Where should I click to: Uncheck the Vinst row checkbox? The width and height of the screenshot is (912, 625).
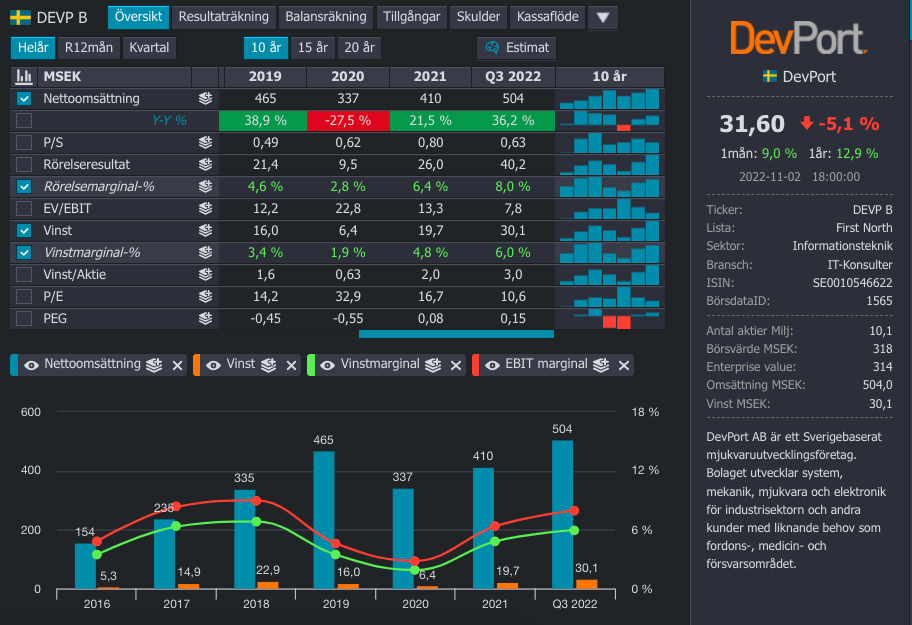(25, 230)
